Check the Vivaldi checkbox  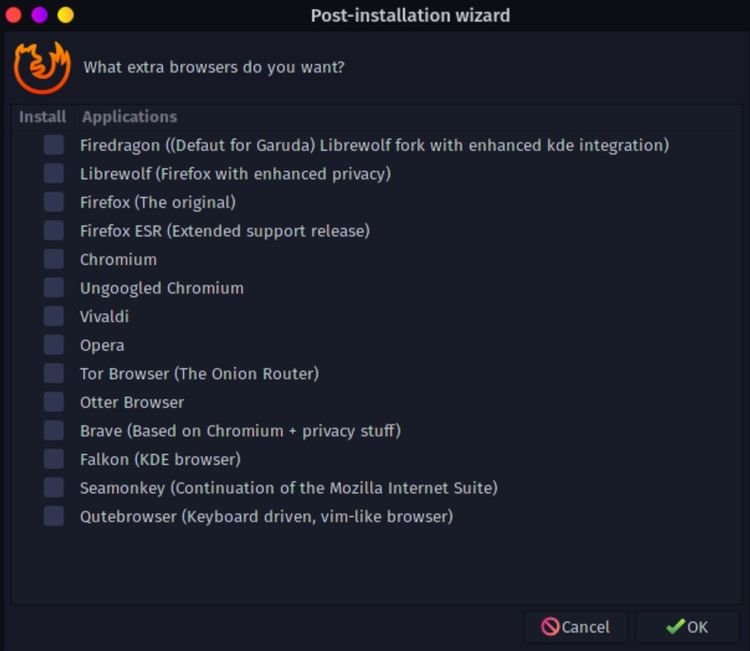(x=54, y=316)
